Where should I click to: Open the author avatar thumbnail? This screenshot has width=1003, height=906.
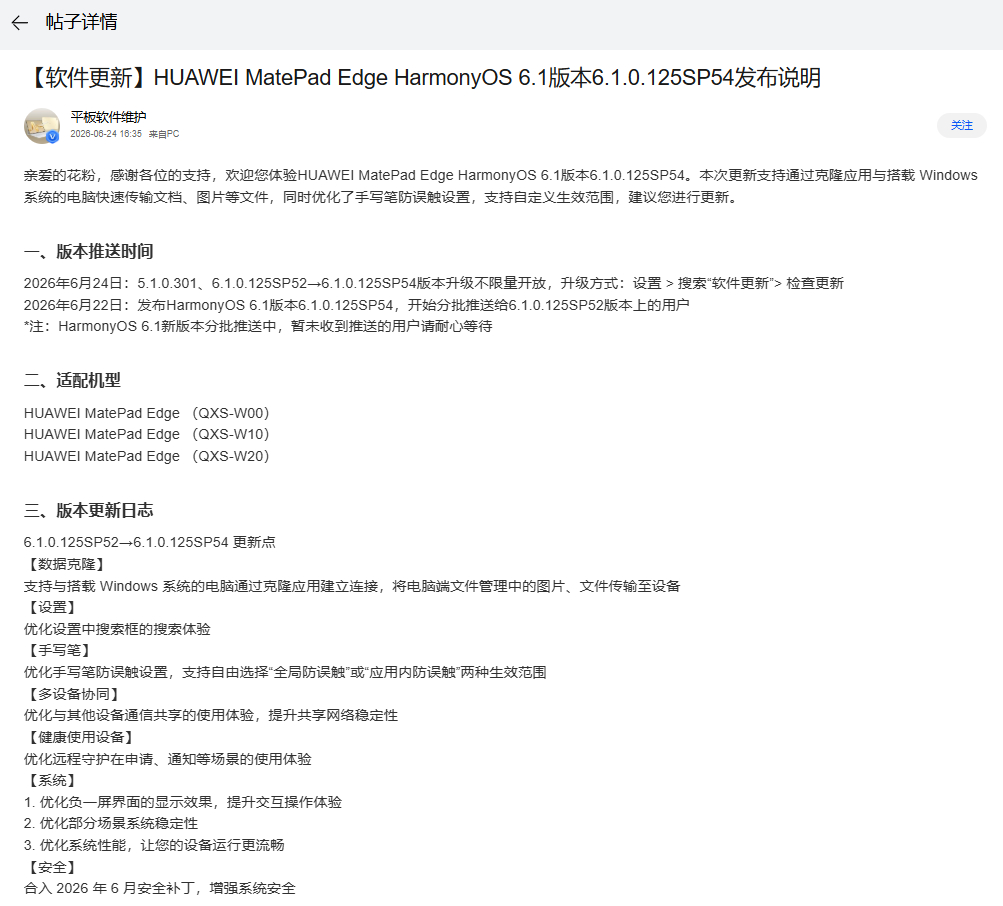[x=42, y=126]
